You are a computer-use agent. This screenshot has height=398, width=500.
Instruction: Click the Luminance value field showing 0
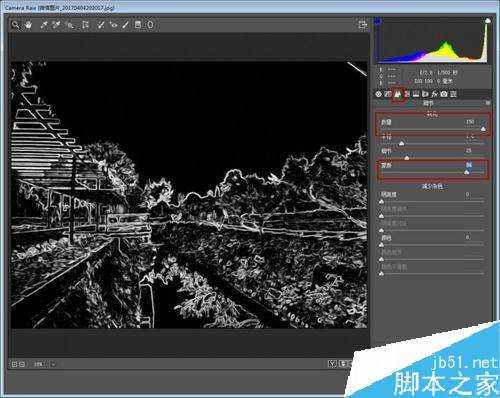click(x=468, y=194)
